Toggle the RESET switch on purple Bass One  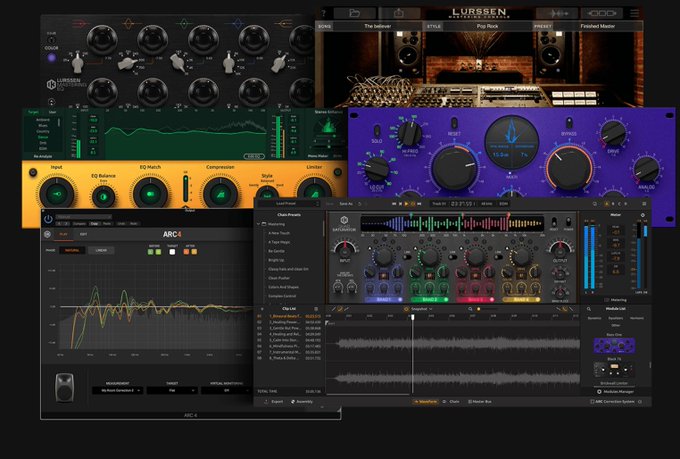click(454, 123)
